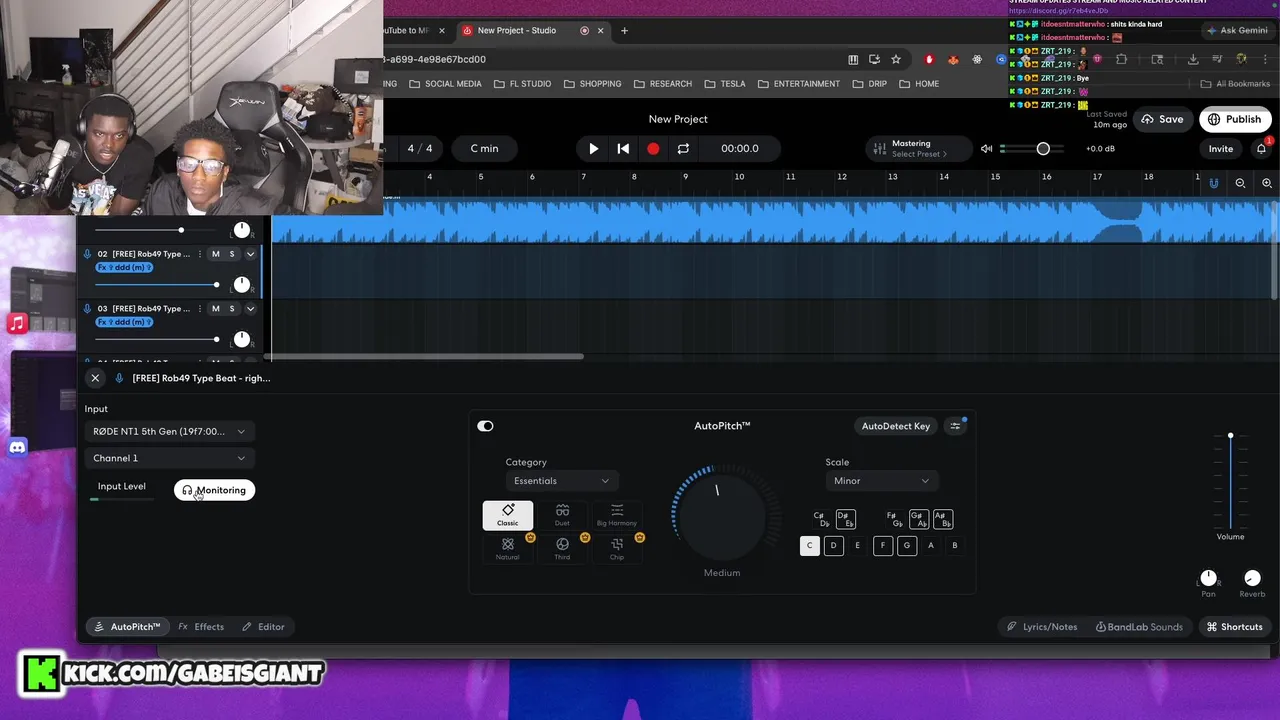
Task: Zoom out timeline with magnifier minus
Action: coord(1240,183)
